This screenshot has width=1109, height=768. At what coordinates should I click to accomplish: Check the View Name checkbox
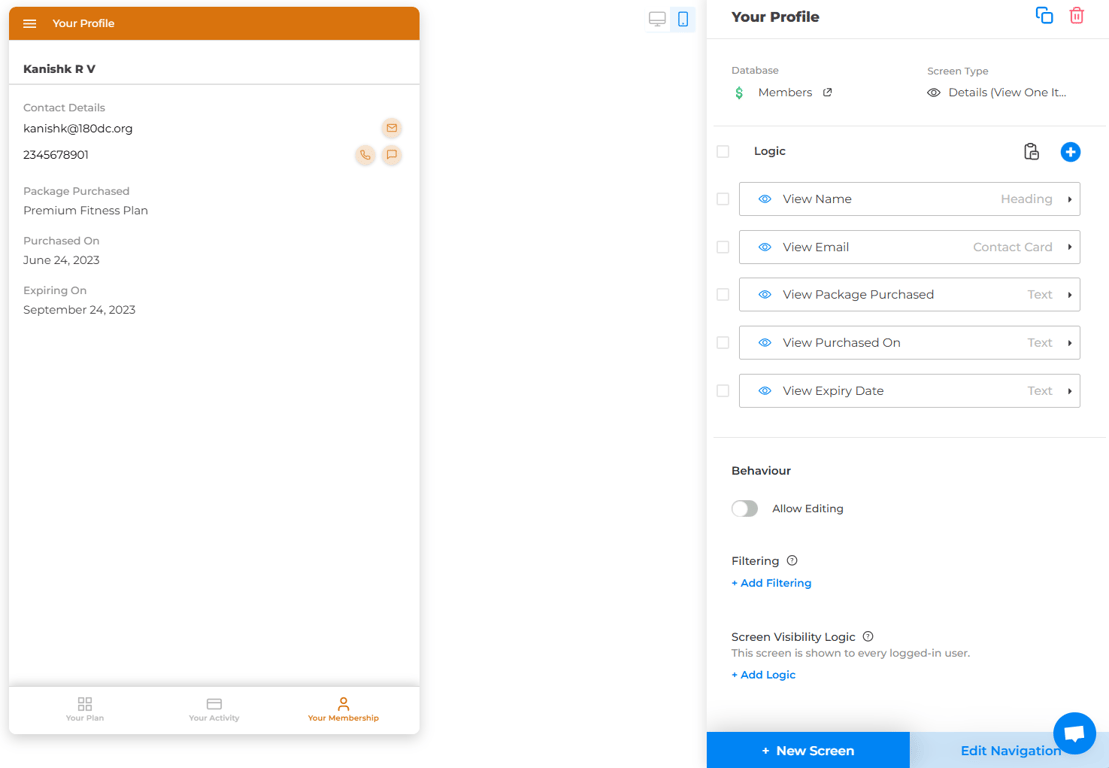pos(723,199)
